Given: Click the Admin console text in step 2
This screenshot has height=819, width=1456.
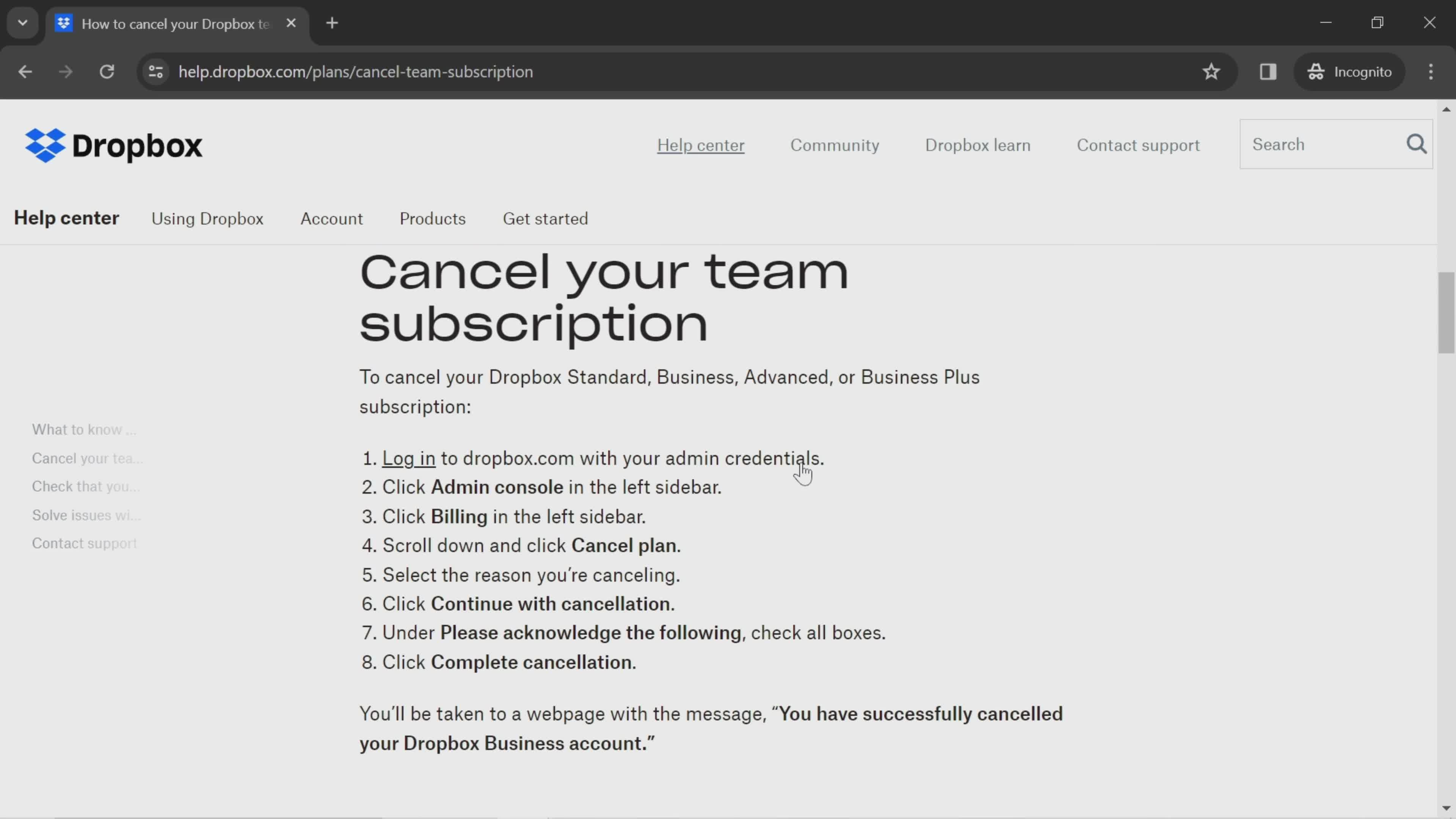Looking at the screenshot, I should 497,487.
